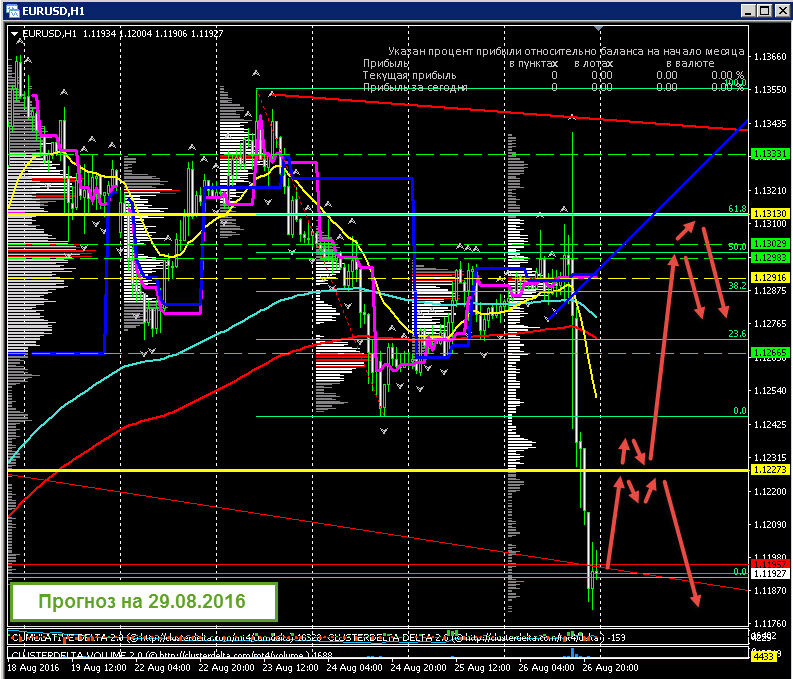793x679 pixels.
Task: Click the 1.13210 axis price
Action: pyautogui.click(x=770, y=191)
